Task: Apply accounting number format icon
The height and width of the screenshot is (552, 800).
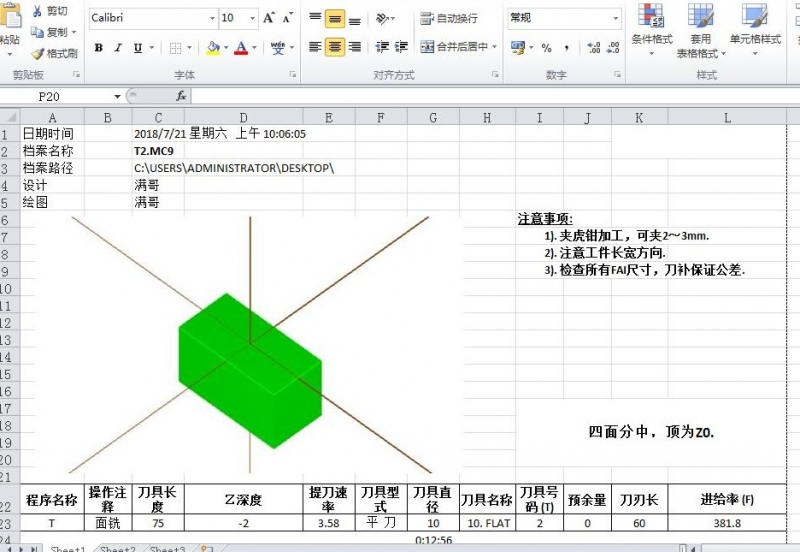Action: (x=518, y=48)
